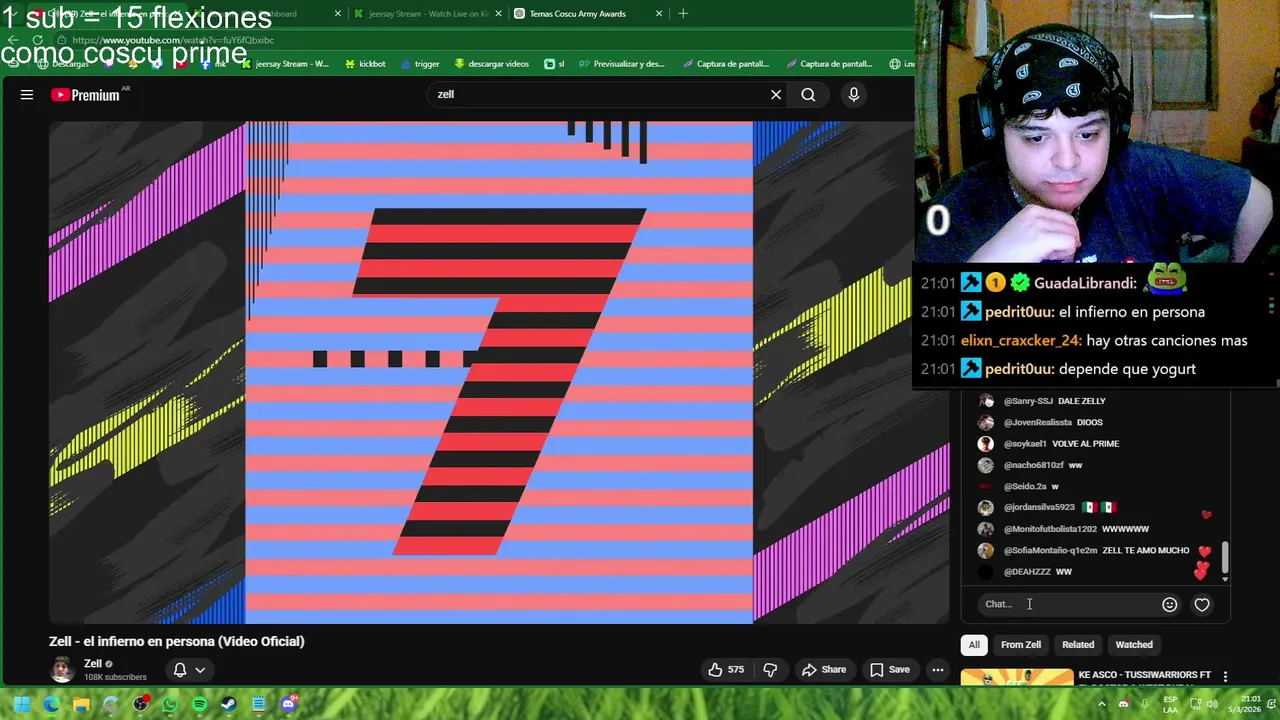Start voice search with microphone icon

tap(854, 95)
